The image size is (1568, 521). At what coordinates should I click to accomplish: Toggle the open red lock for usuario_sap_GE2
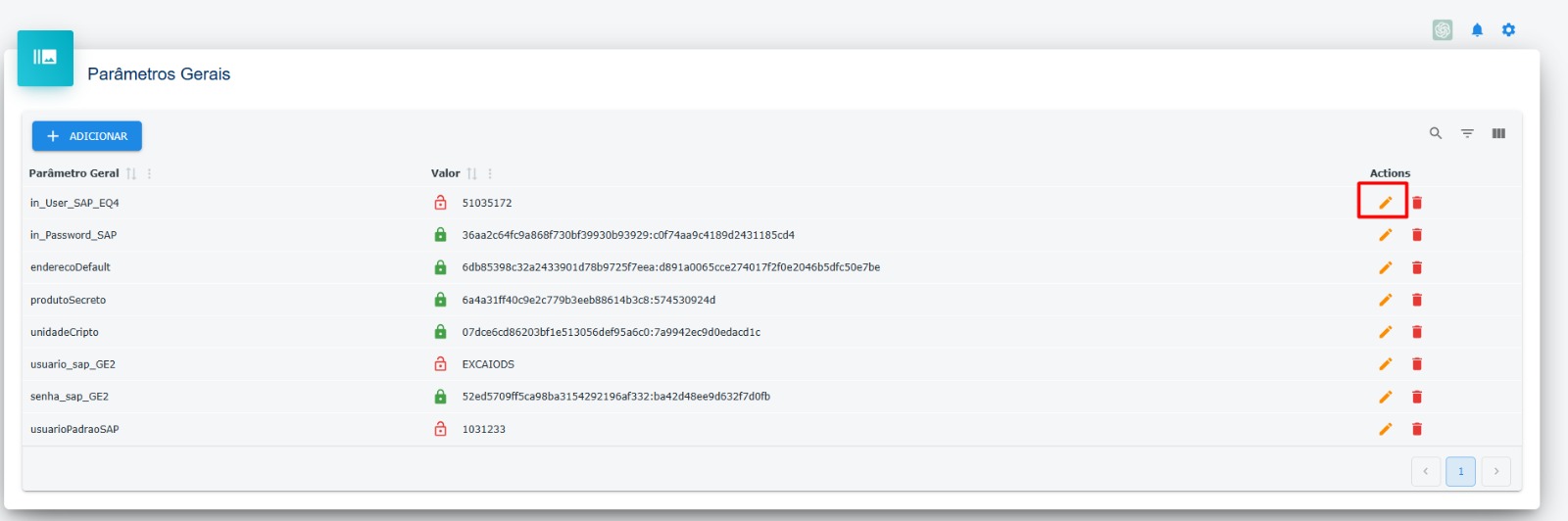point(440,364)
